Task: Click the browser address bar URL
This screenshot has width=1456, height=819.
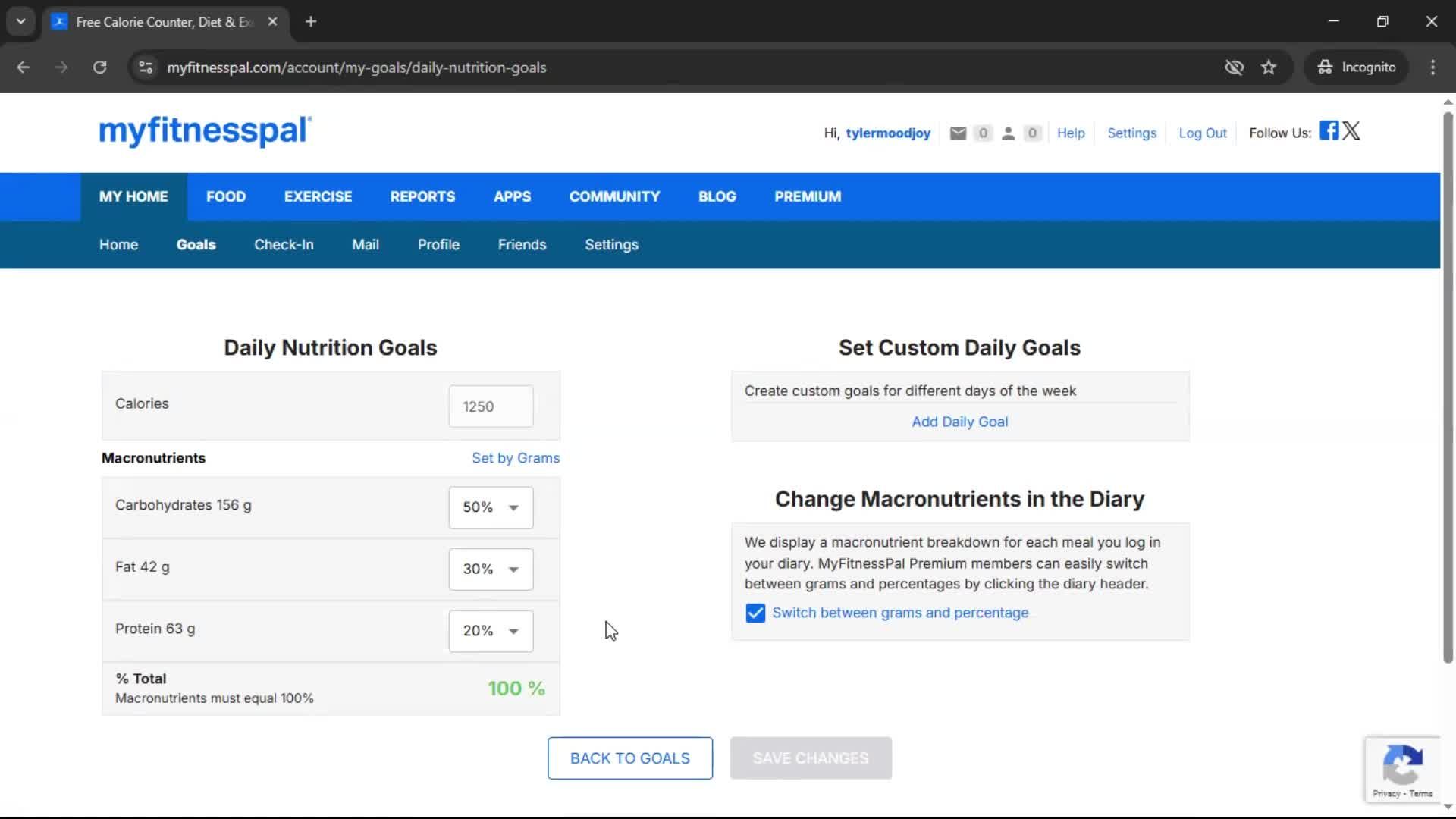Action: tap(356, 67)
